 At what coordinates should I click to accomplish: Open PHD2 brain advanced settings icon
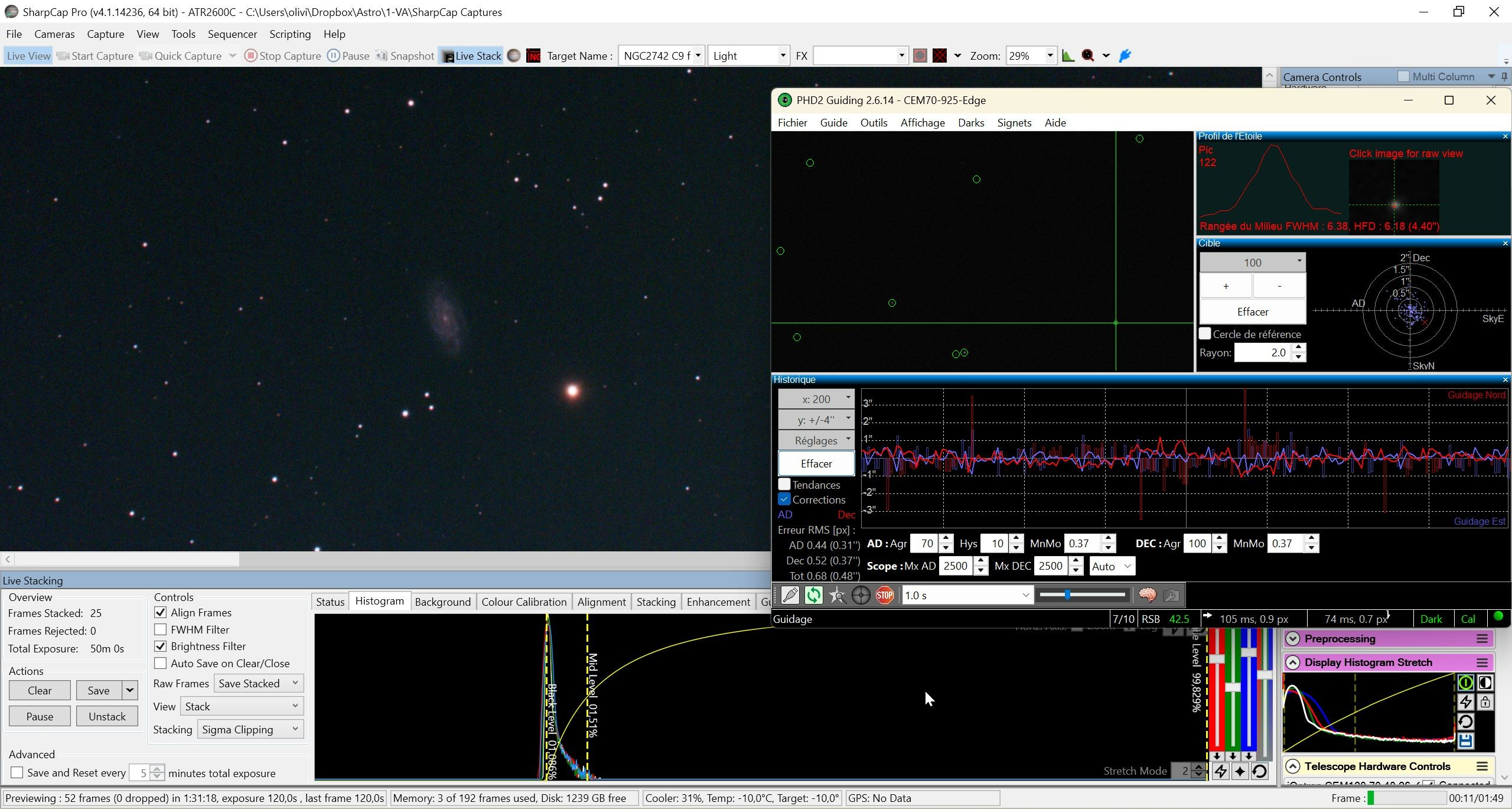tap(1147, 595)
